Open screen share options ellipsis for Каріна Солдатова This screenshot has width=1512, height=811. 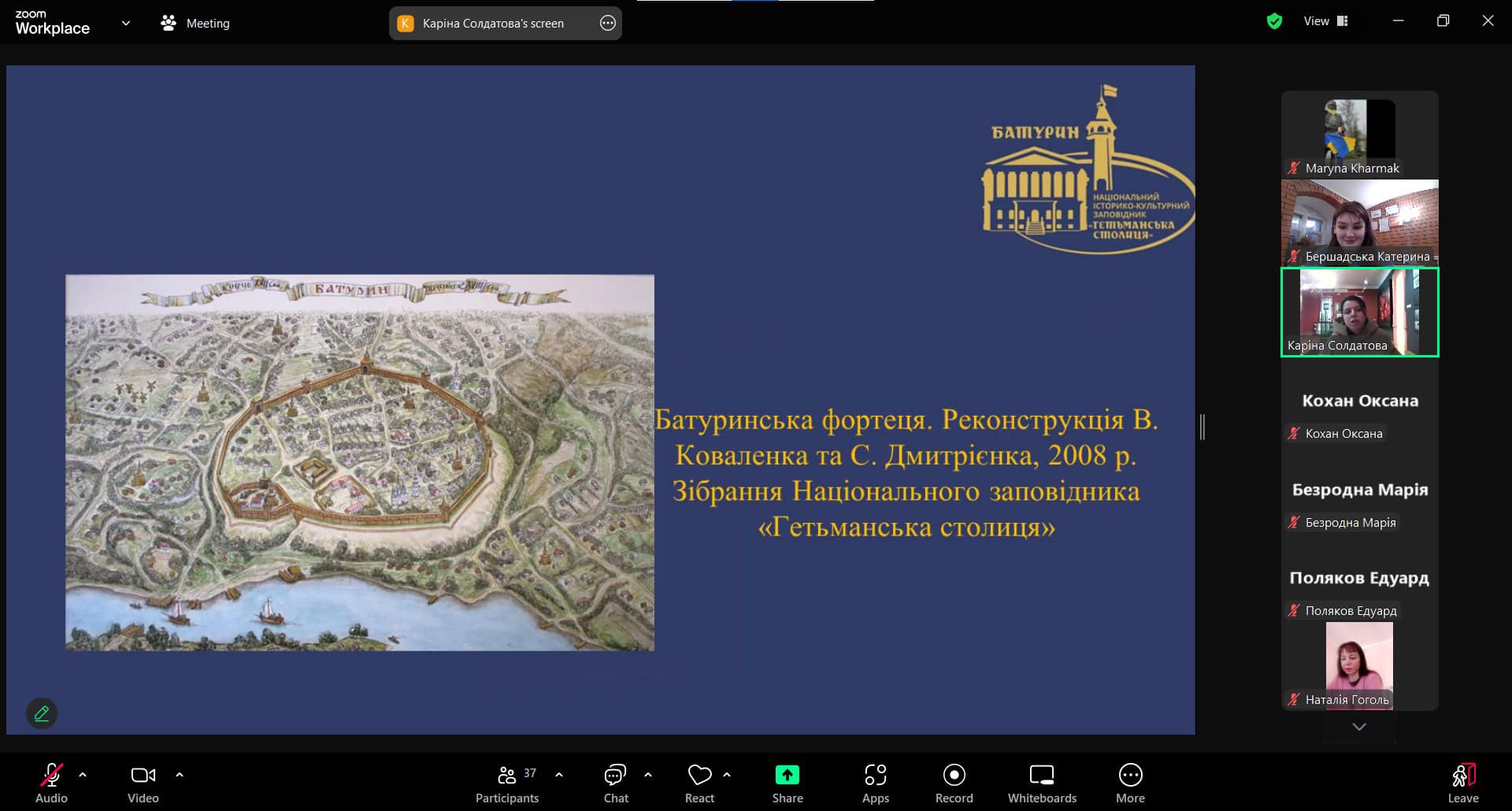point(608,23)
